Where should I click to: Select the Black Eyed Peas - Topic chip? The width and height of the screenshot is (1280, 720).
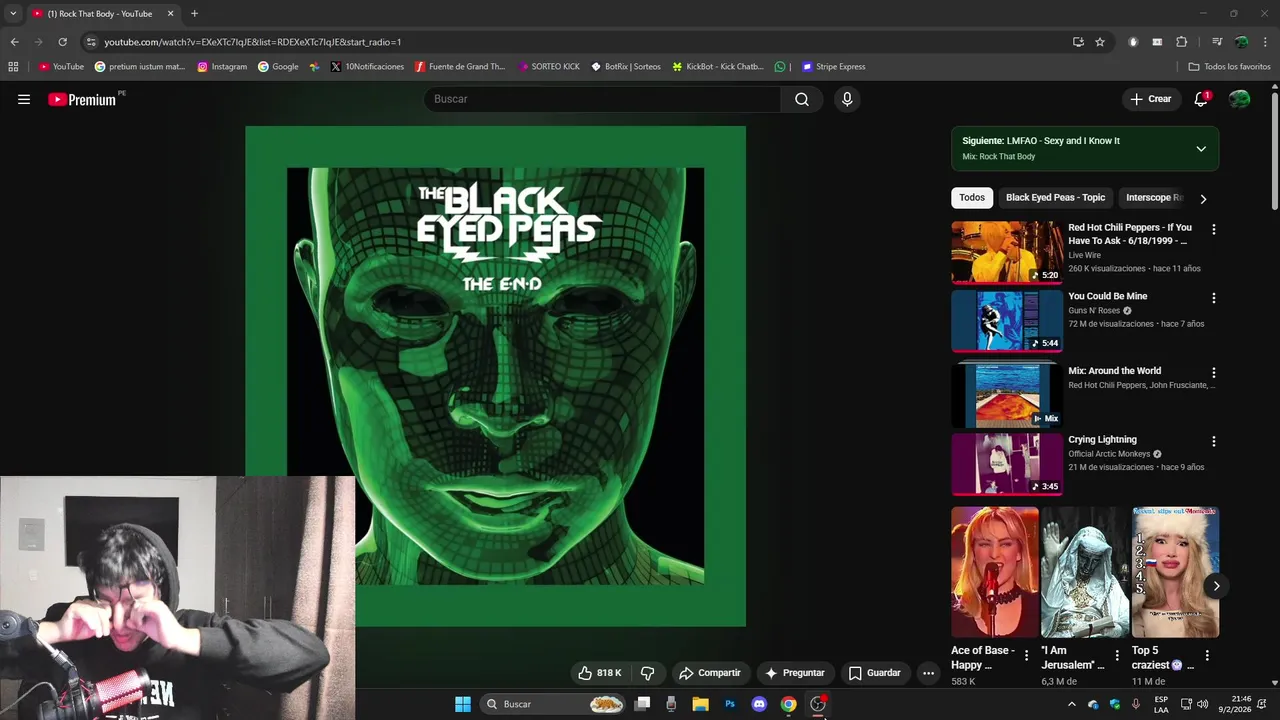pos(1055,198)
